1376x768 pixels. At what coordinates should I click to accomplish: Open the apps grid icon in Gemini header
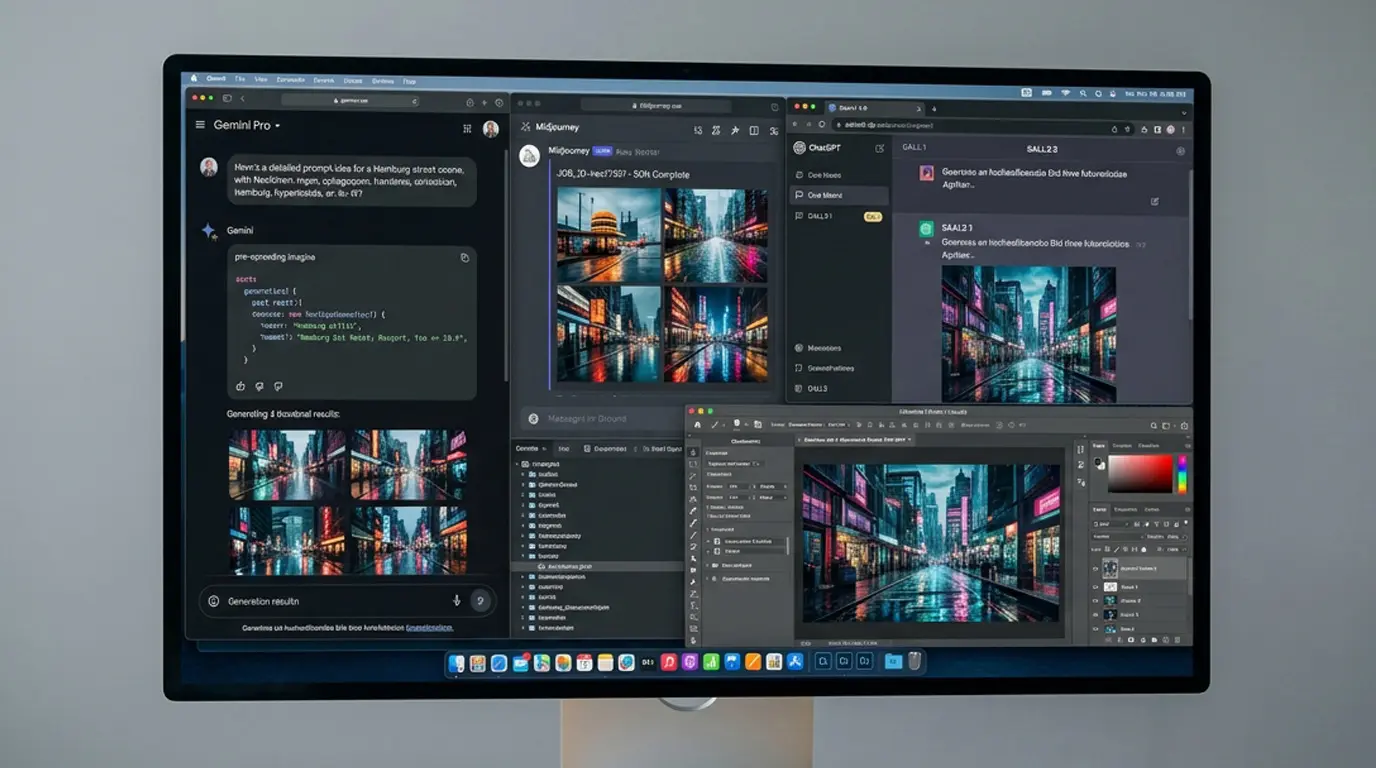tap(467, 128)
